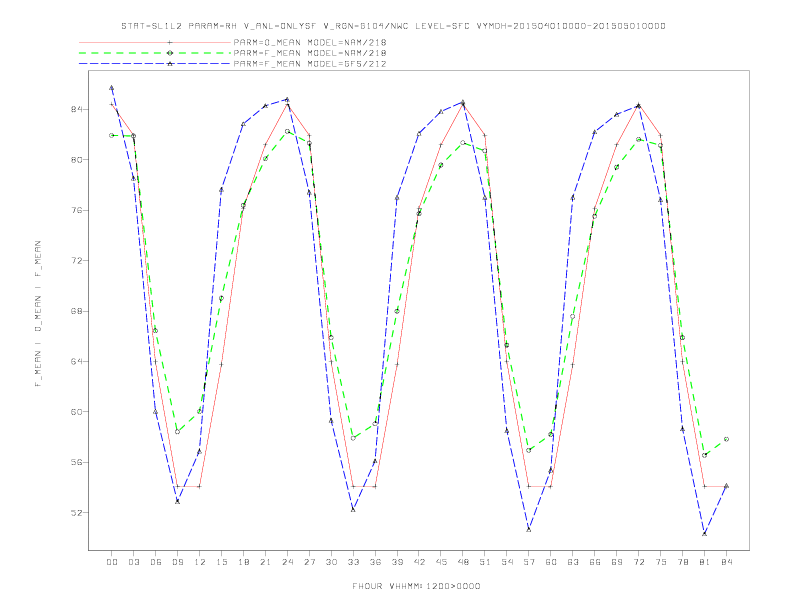792x612 pixels.
Task: Click x-axis tick label 12
Action: click(x=200, y=562)
